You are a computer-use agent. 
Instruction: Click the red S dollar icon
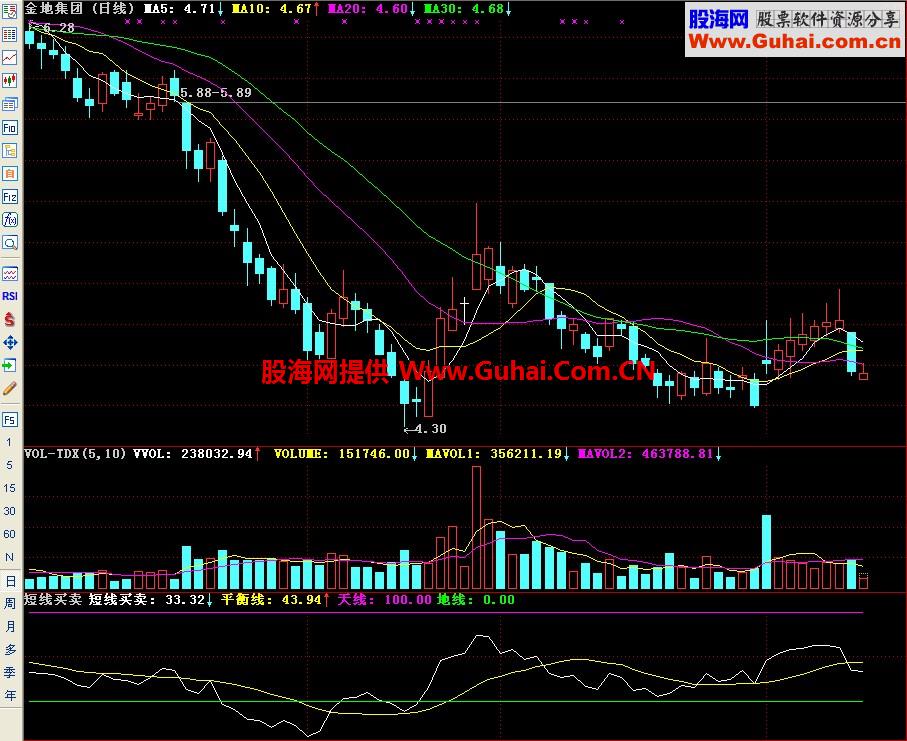[10, 319]
